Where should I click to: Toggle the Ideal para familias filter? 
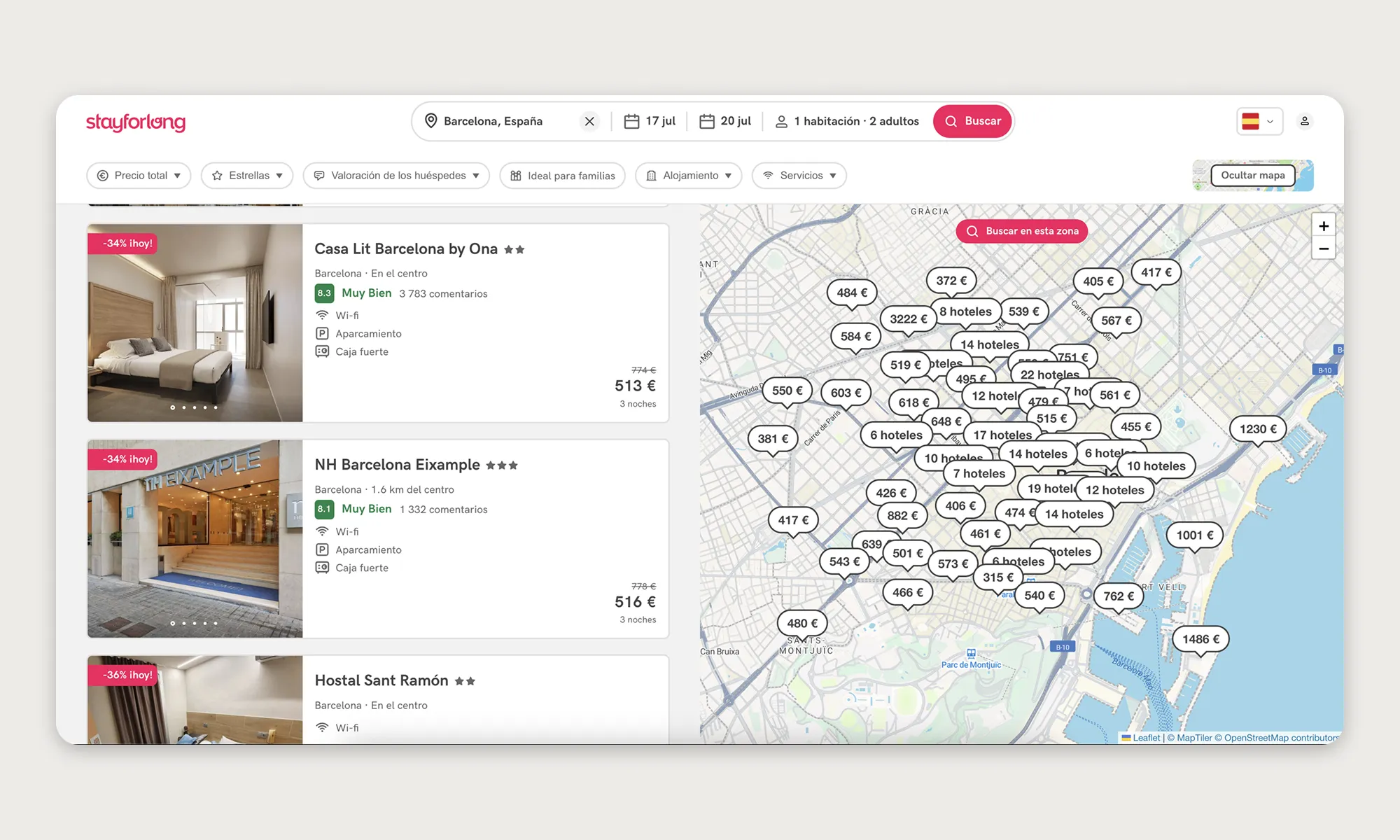point(562,176)
